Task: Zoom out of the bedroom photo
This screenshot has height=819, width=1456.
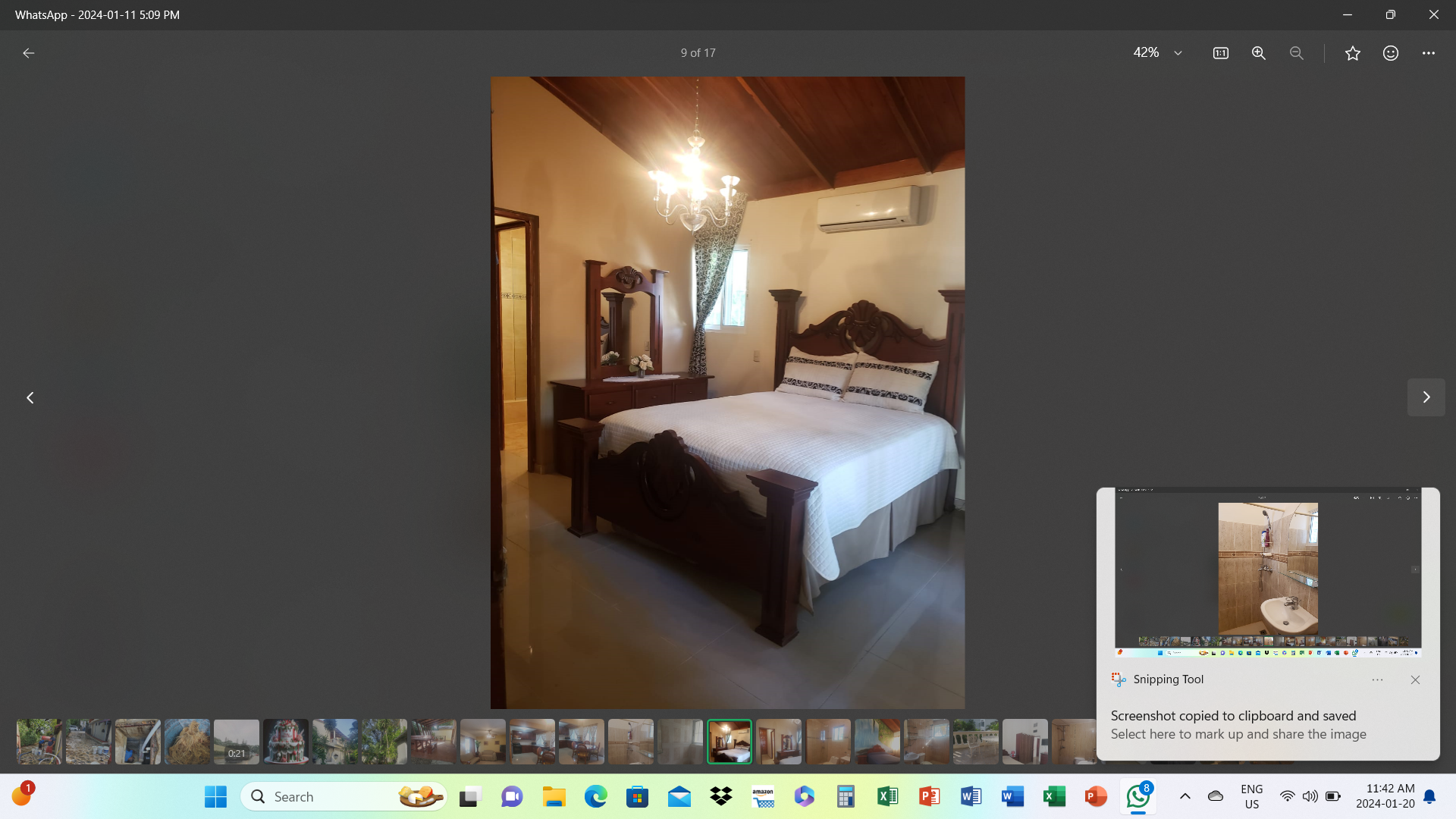Action: coord(1297,53)
